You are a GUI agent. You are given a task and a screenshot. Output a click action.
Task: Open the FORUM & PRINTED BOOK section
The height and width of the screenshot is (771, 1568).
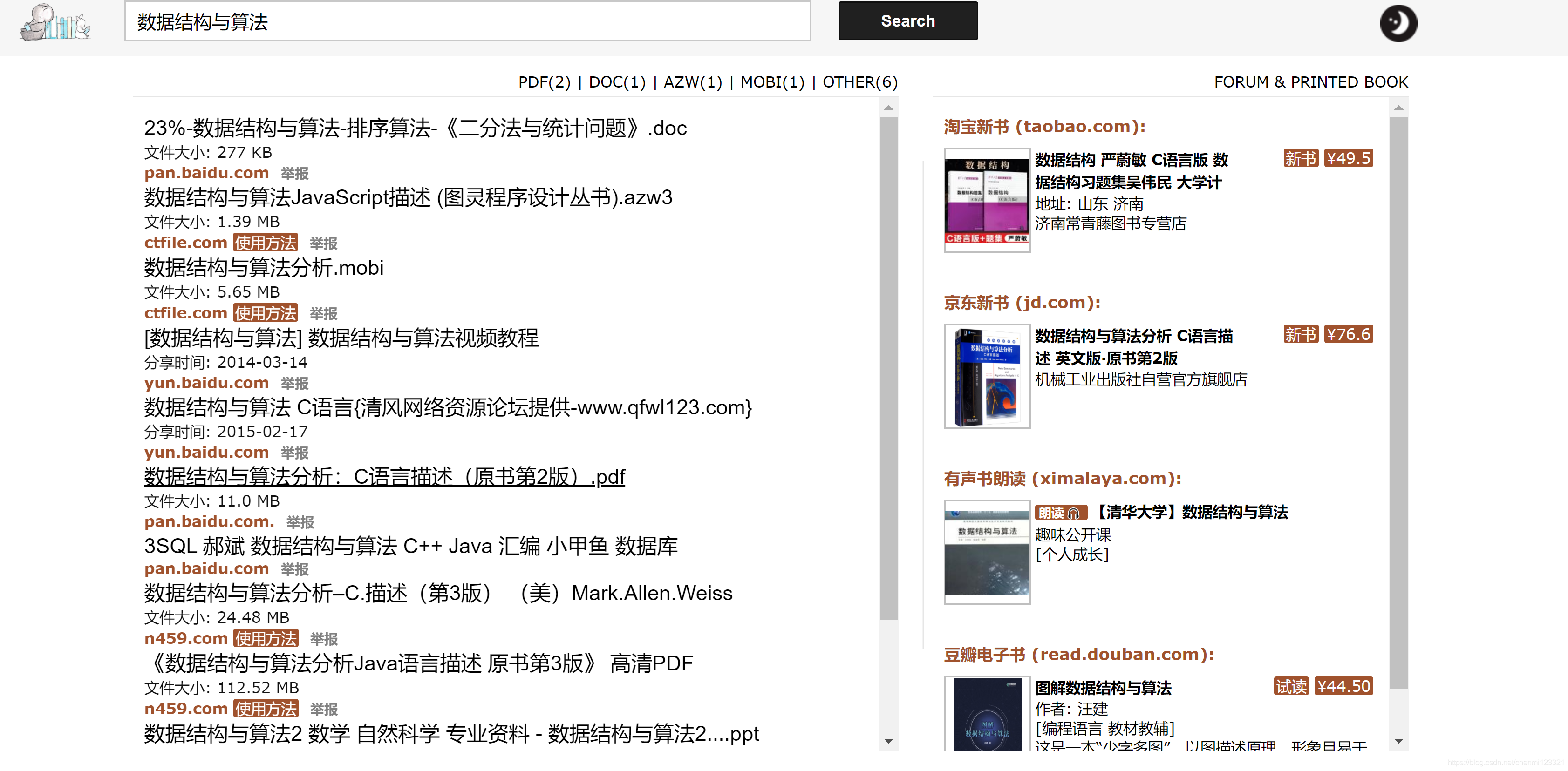click(x=1311, y=82)
